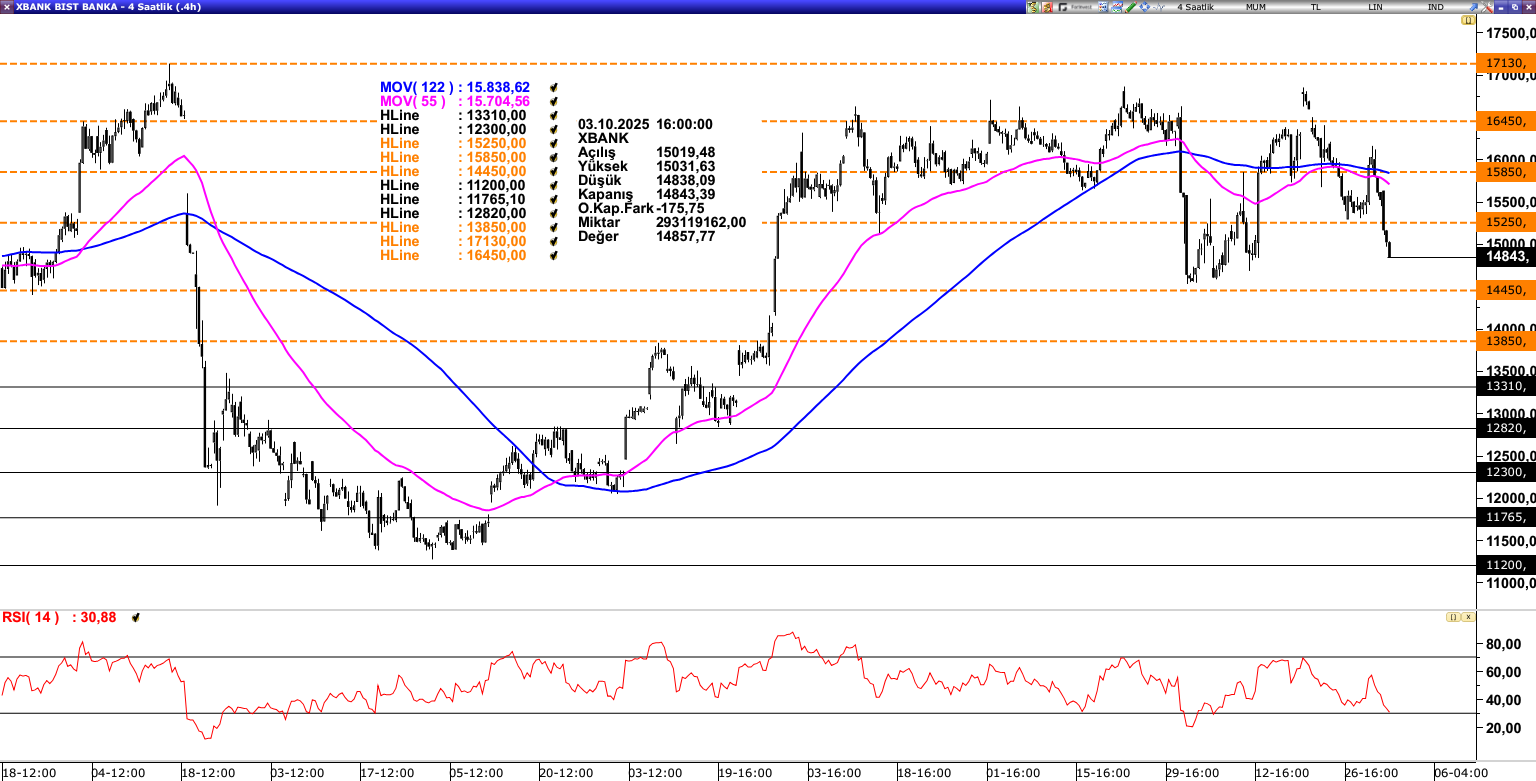The height and width of the screenshot is (781, 1536).
Task: Toggle checkmark for HLine 13310,00
Action: coord(553,116)
